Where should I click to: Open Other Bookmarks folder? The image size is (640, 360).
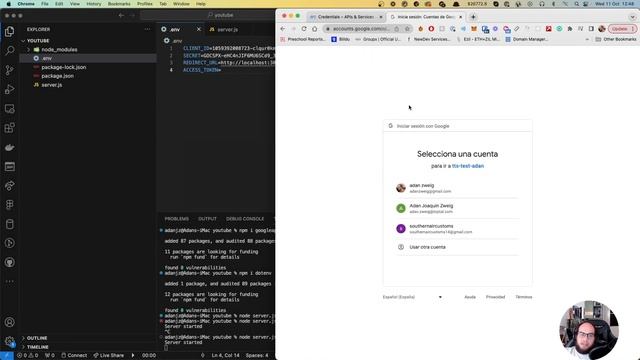pyautogui.click(x=616, y=39)
